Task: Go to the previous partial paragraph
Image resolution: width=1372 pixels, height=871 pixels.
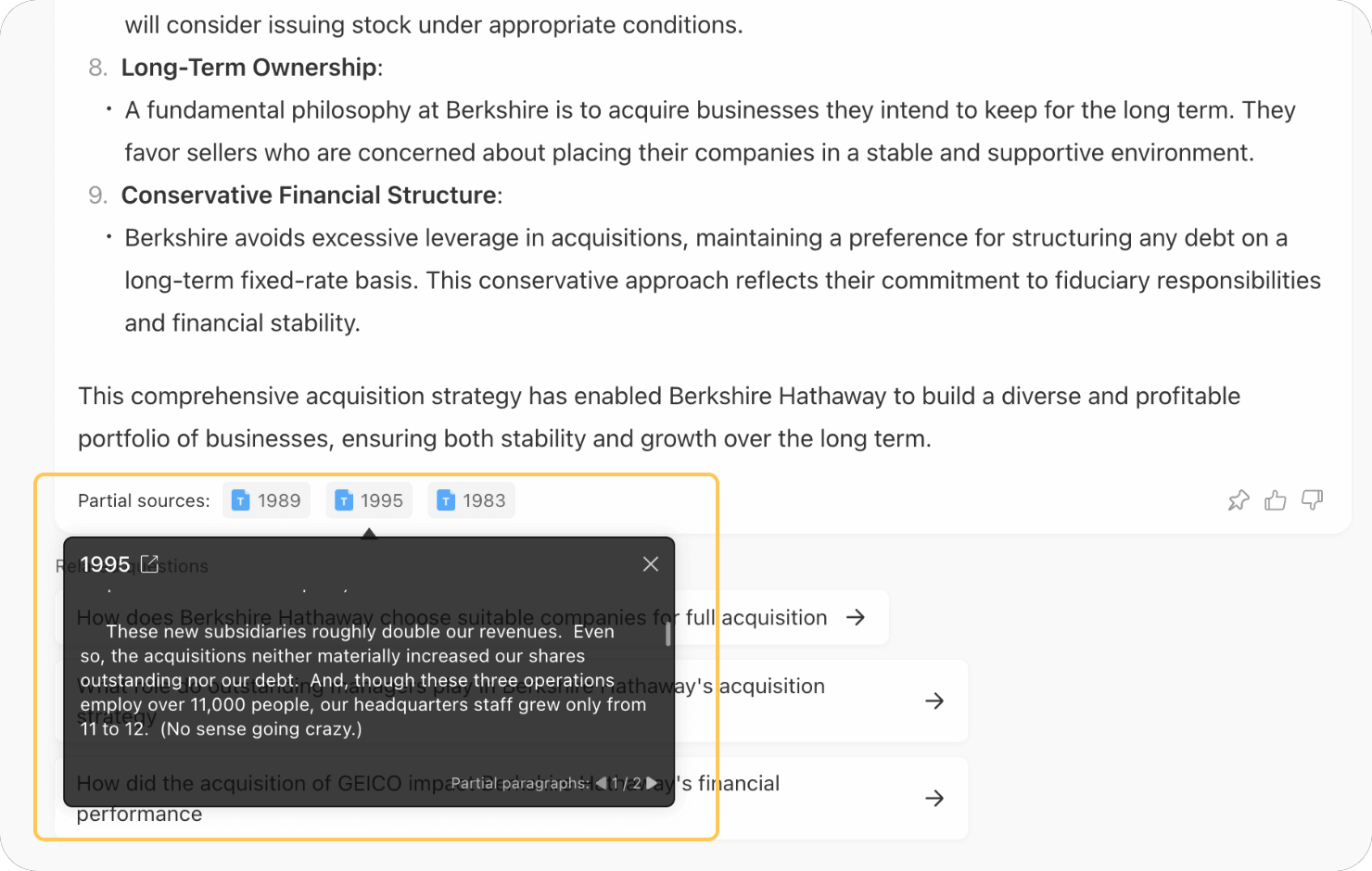Action: click(x=601, y=783)
